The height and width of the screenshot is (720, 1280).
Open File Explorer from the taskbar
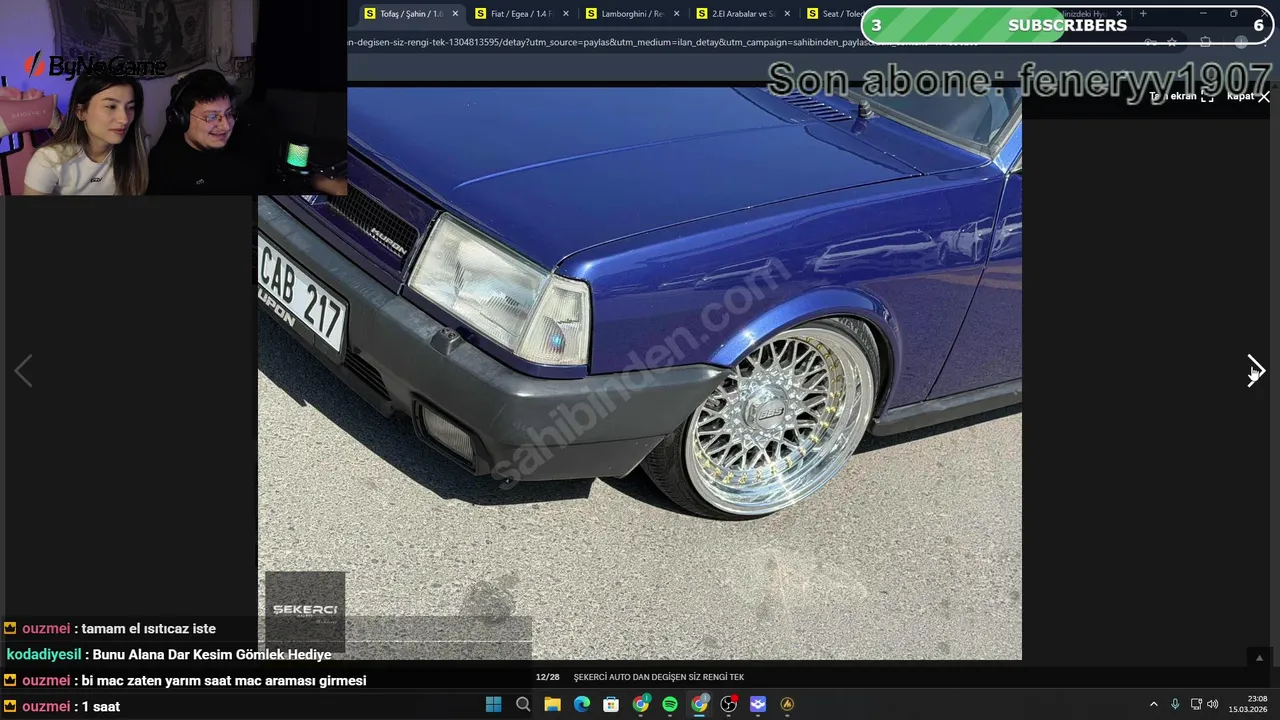tap(552, 704)
